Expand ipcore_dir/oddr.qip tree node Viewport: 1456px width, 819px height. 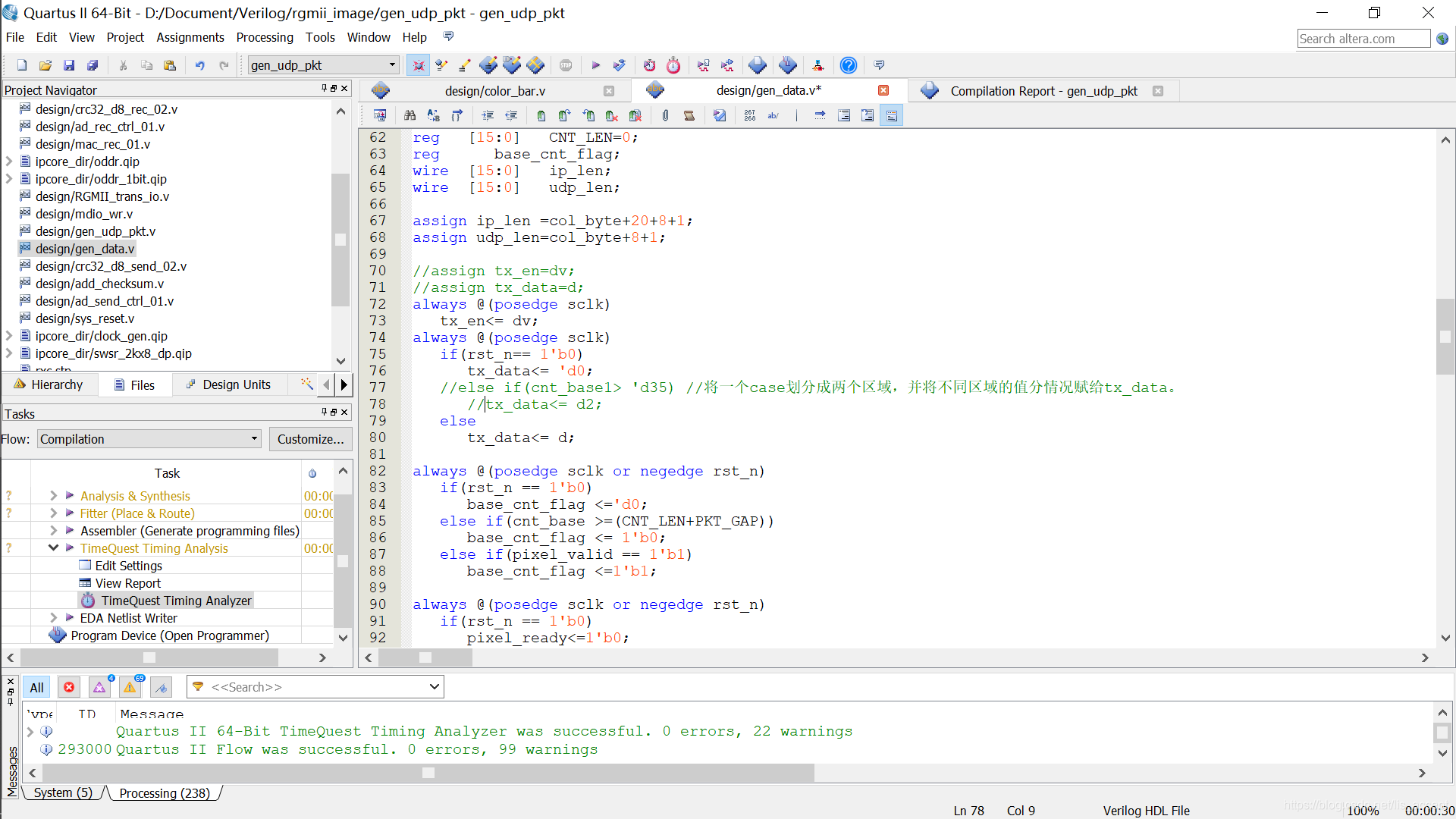click(9, 162)
